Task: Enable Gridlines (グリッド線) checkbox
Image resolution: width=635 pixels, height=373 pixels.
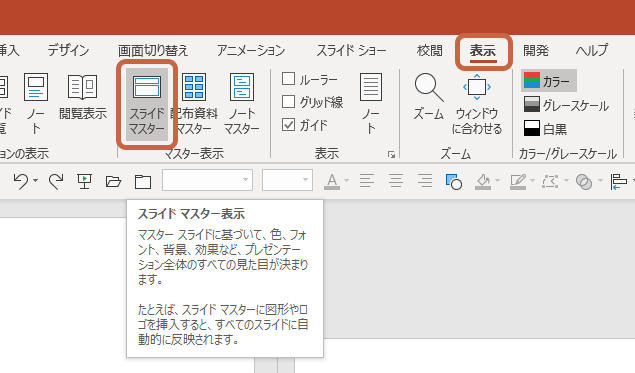Action: [288, 101]
